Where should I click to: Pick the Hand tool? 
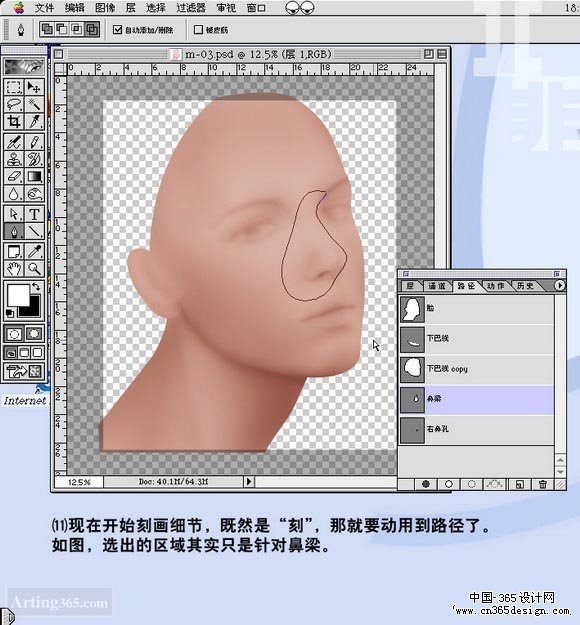tap(14, 269)
